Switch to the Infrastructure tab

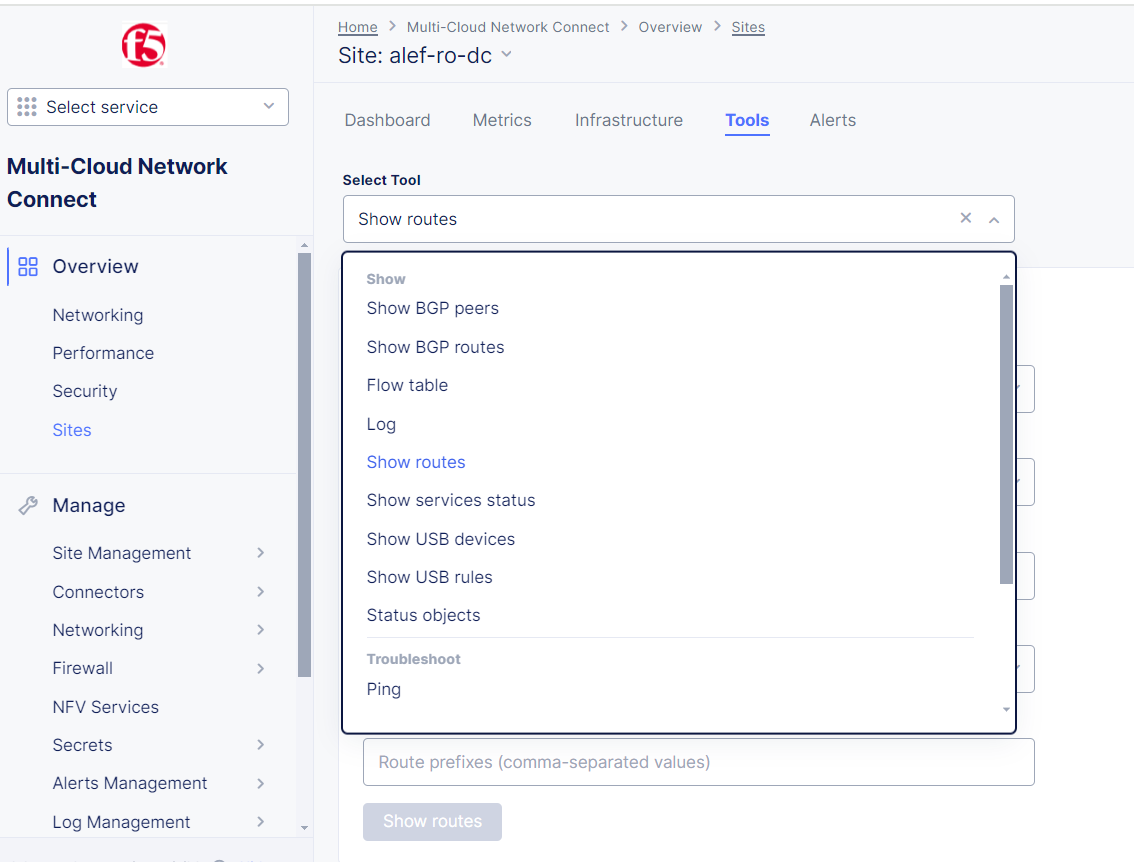click(x=628, y=120)
